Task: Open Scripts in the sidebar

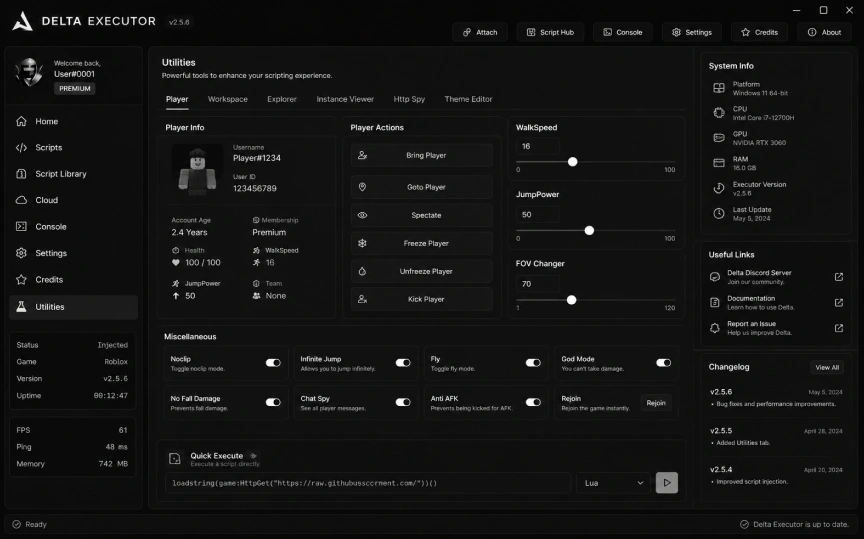Action: [73, 148]
